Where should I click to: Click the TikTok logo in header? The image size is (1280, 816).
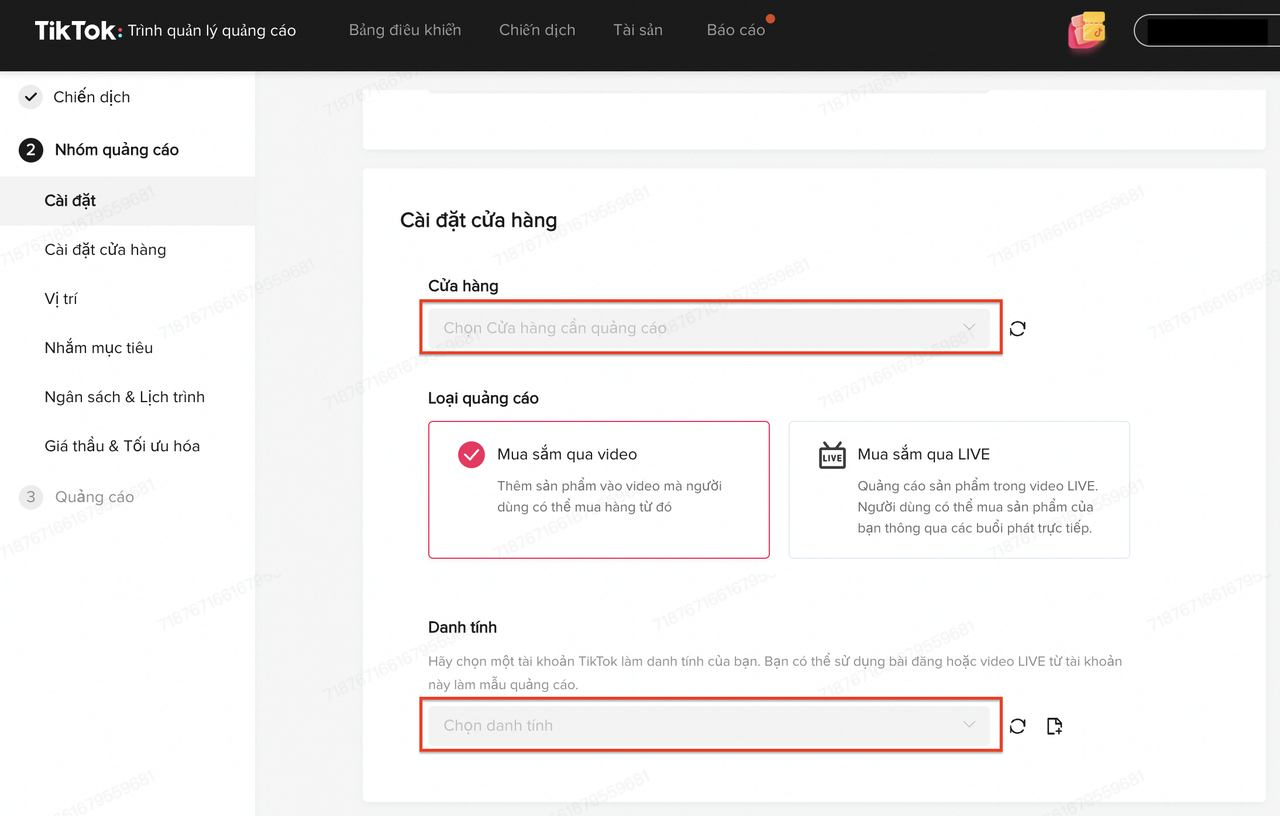tap(76, 30)
